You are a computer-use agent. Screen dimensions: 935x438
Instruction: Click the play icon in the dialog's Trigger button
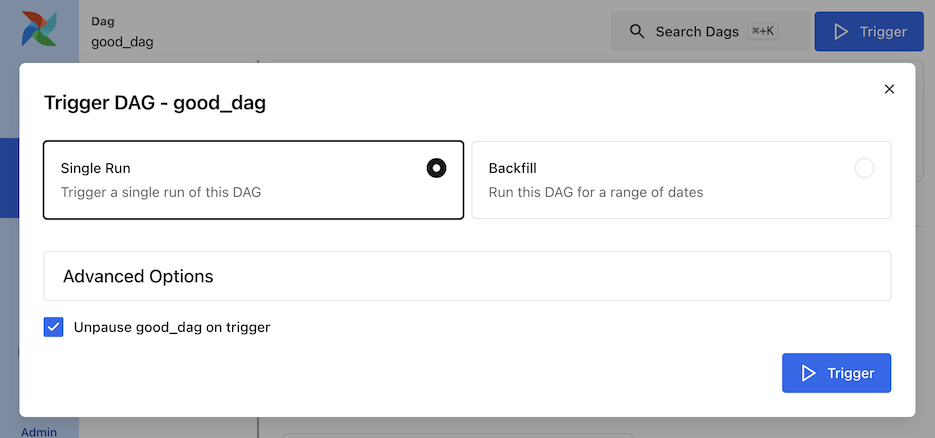click(x=808, y=373)
